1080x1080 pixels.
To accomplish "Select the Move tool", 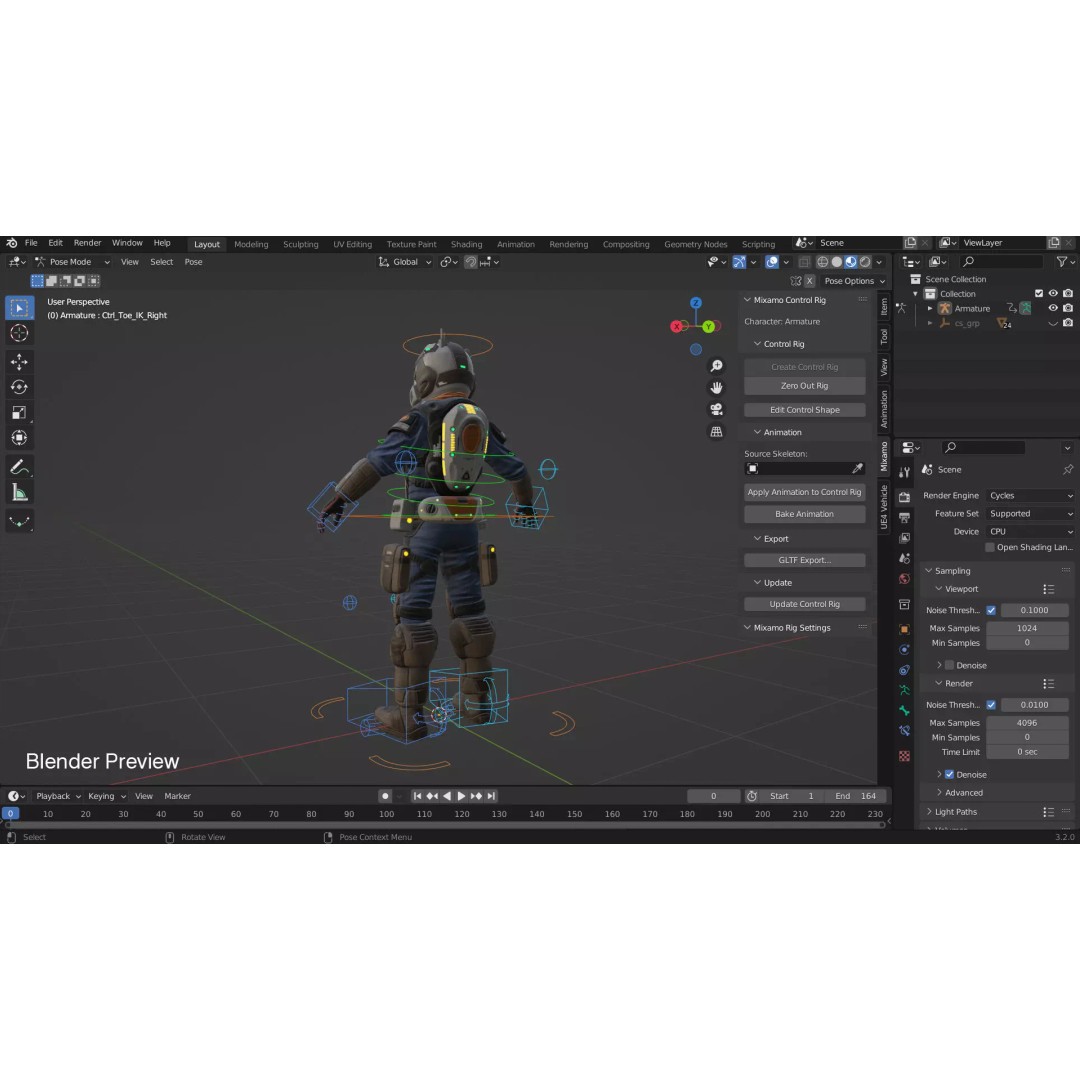I will (x=19, y=362).
